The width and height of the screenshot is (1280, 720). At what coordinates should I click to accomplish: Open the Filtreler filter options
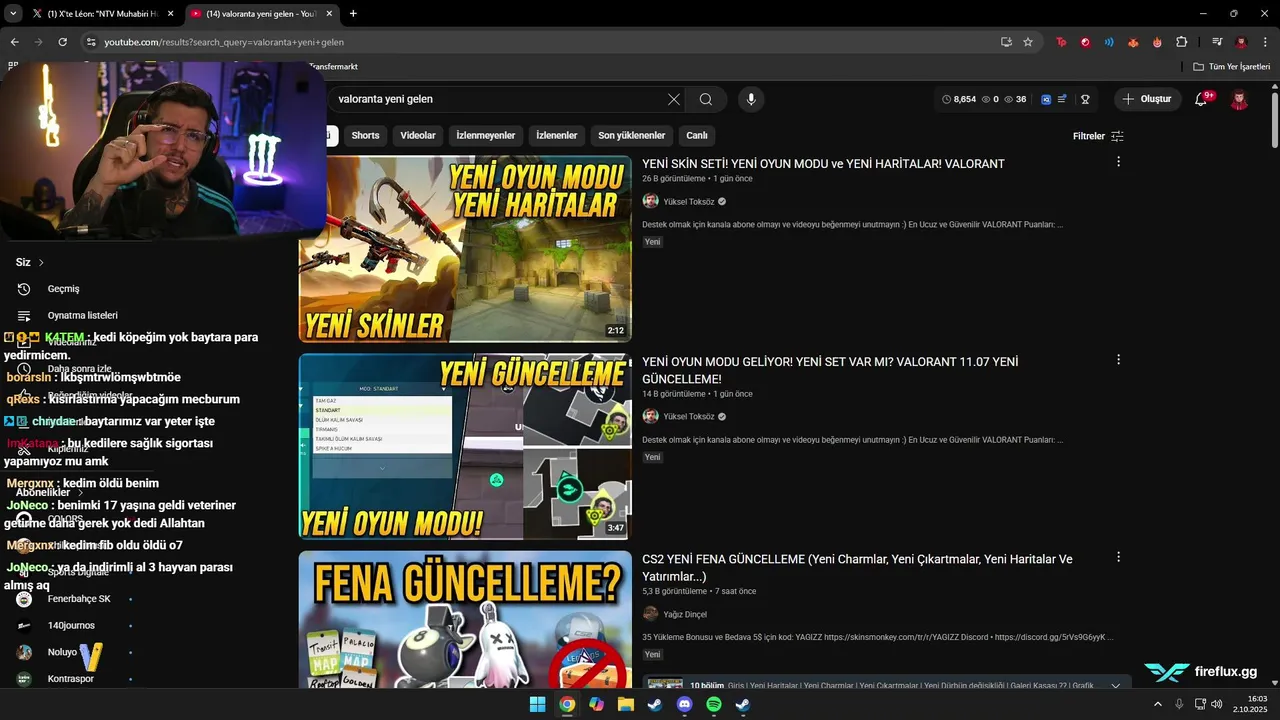(1098, 136)
